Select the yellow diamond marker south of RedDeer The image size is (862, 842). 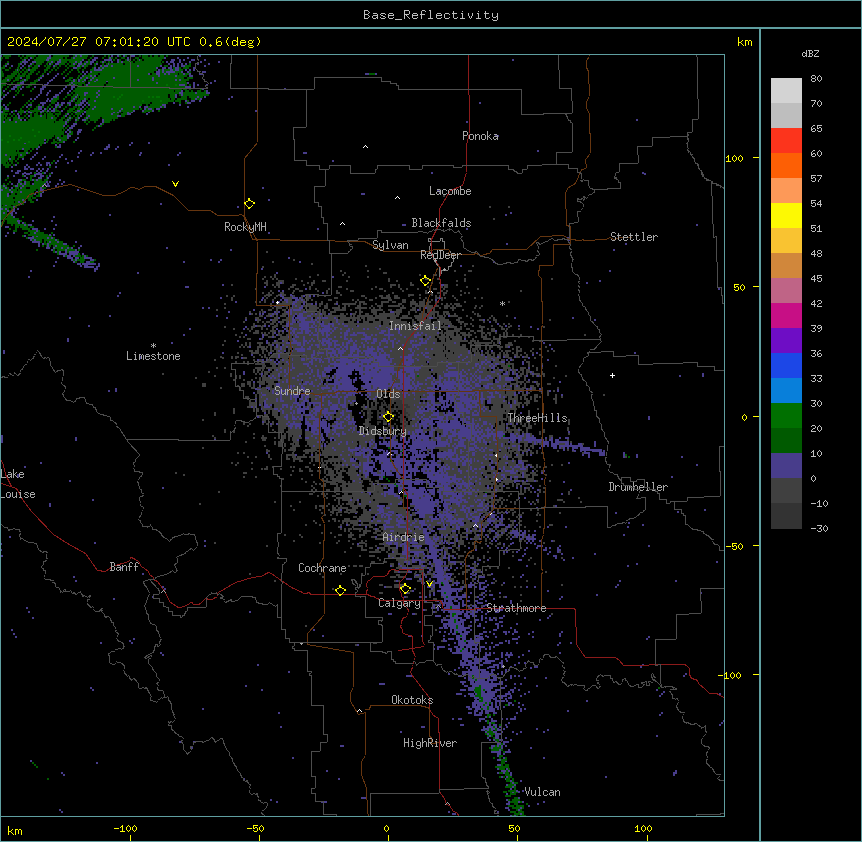pyautogui.click(x=425, y=281)
